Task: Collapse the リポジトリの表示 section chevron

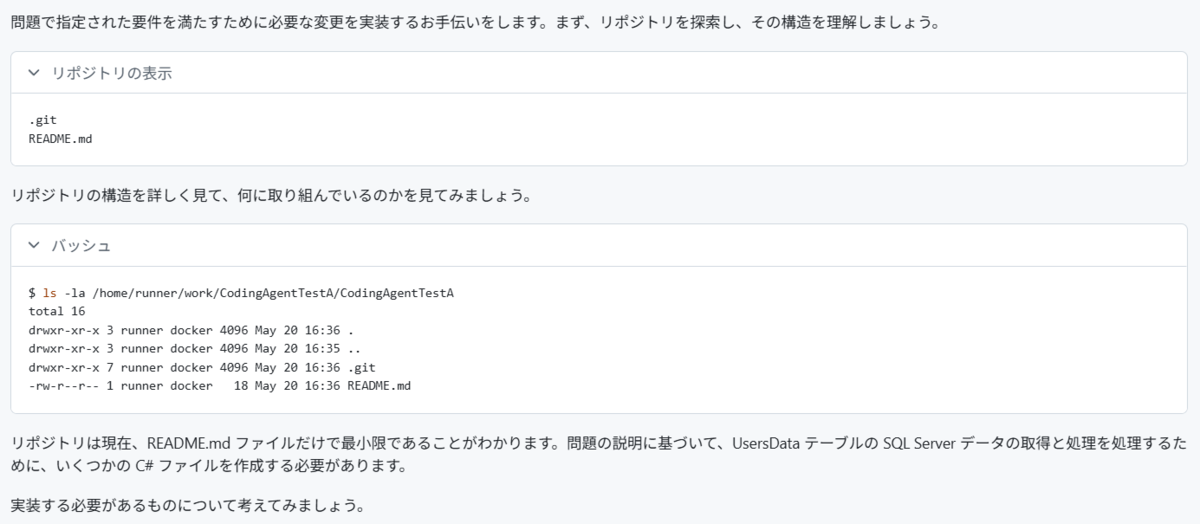Action: (34, 73)
